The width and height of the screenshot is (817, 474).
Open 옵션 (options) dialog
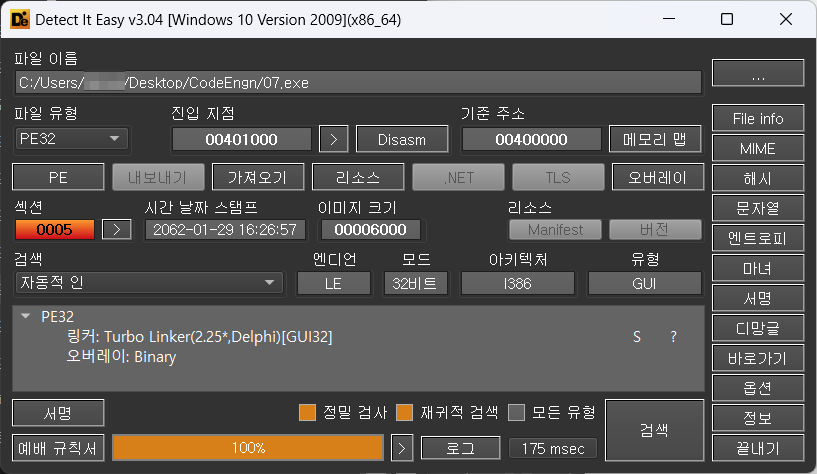pyautogui.click(x=758, y=388)
